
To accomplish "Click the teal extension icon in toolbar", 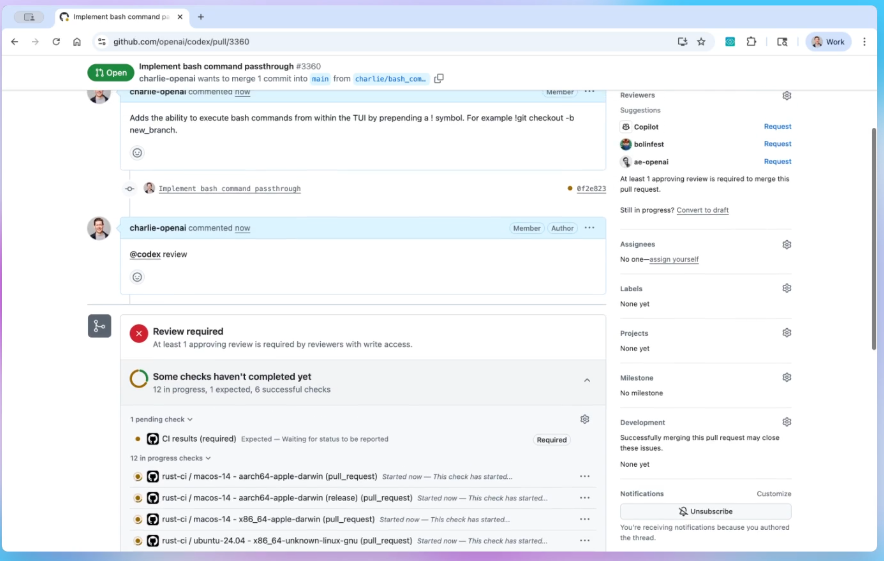I will pyautogui.click(x=730, y=42).
